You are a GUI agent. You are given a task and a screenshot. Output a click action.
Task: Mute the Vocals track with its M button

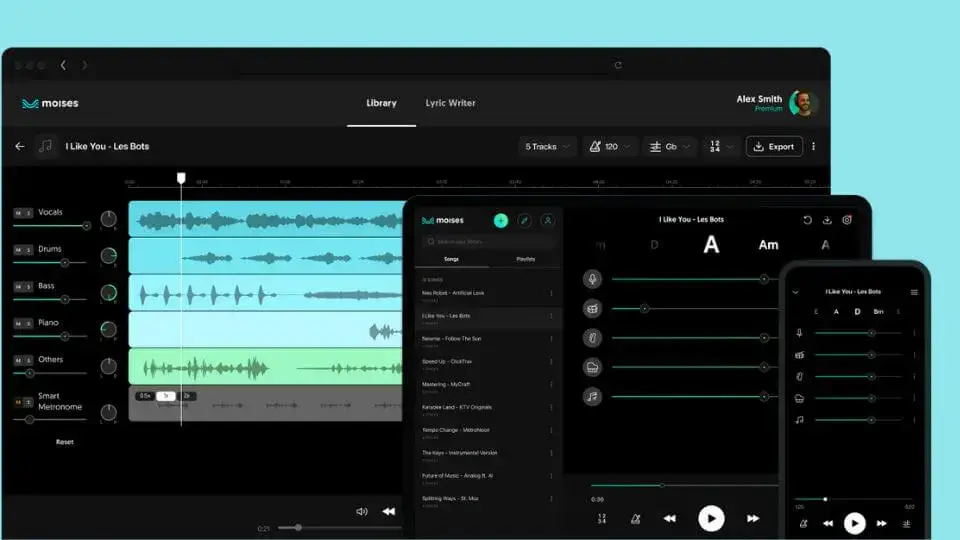coord(18,213)
